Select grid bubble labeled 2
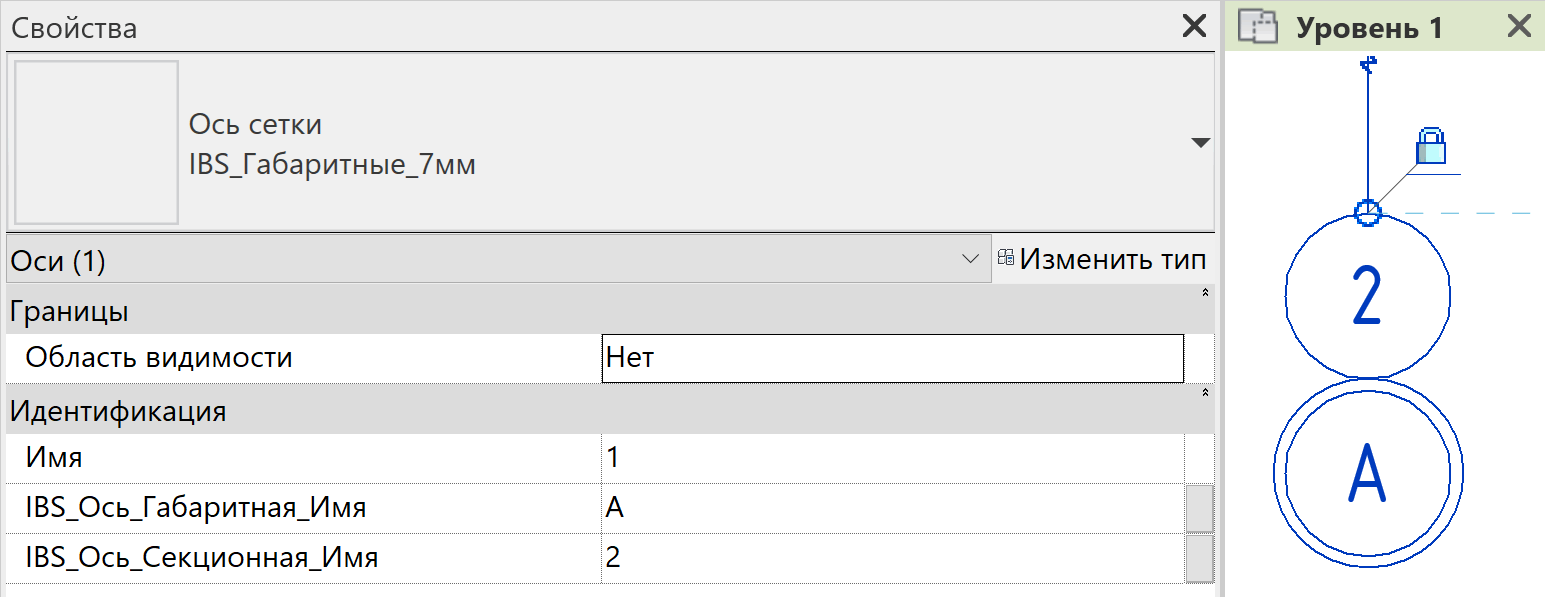The height and width of the screenshot is (597, 1545). 1367,297
